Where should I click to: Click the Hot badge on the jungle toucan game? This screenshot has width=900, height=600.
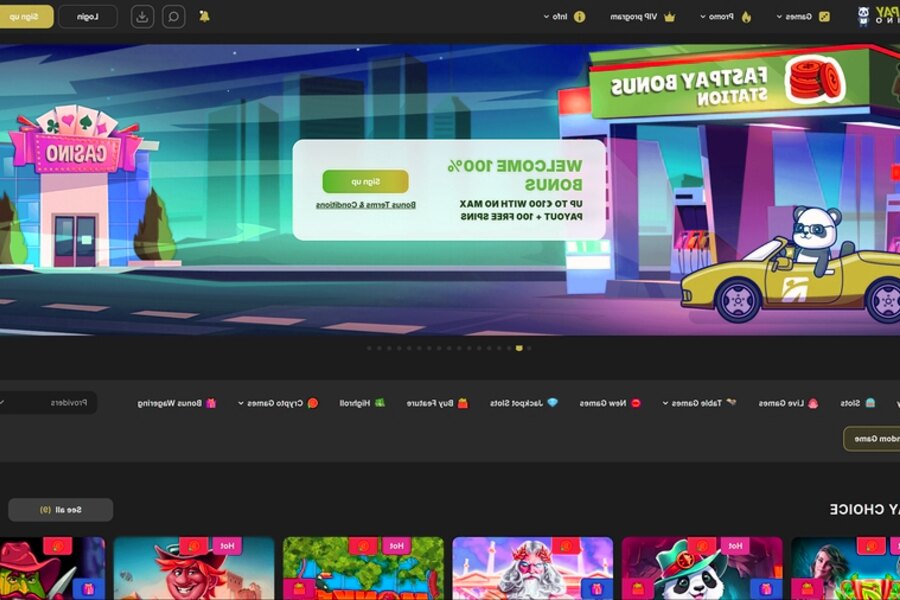(x=397, y=546)
